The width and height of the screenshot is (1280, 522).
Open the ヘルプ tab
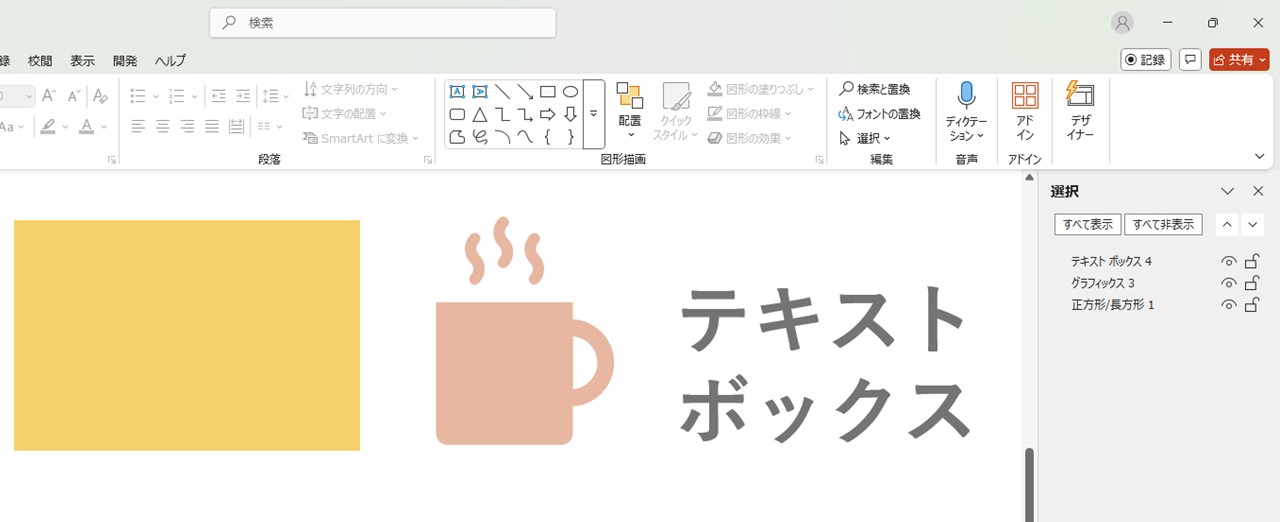(170, 60)
